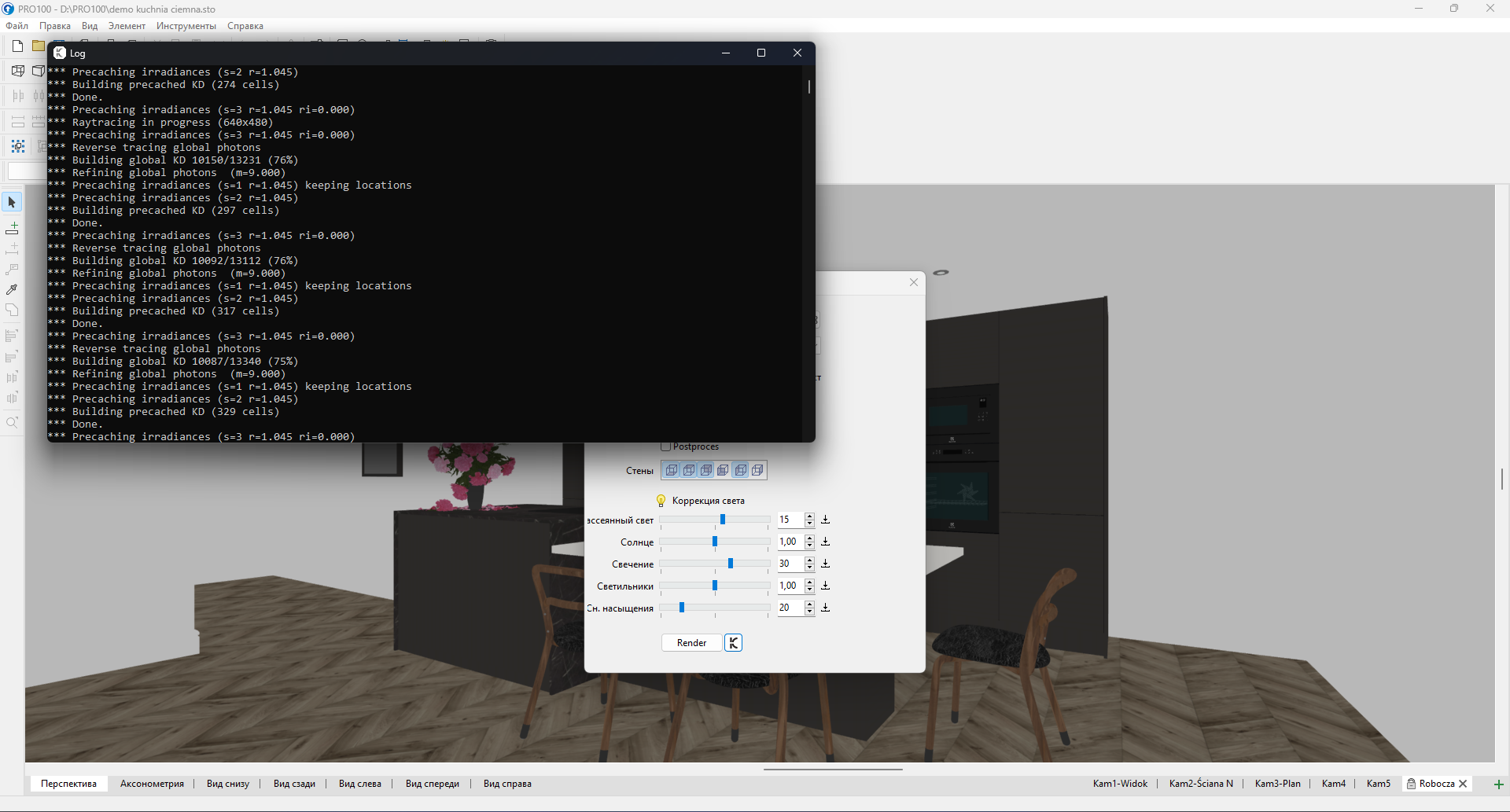Open the zoom tool flyout in left toolbar

[12, 423]
